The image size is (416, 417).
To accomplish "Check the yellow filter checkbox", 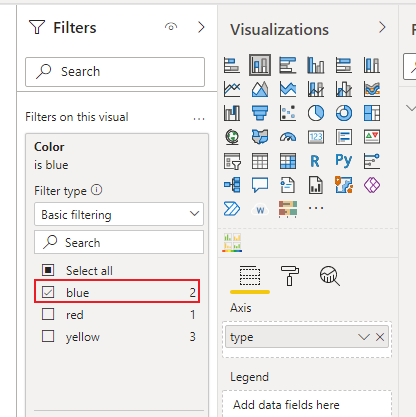I will coord(48,336).
